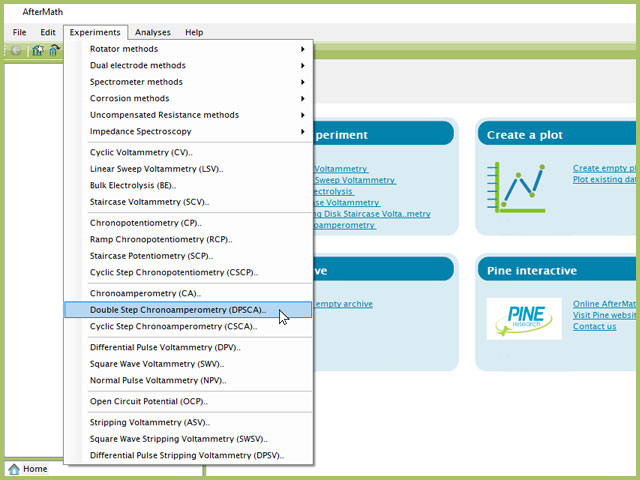Select Double Step Chronoamperometry (DPSCA)
This screenshot has width=640, height=480.
189,310
